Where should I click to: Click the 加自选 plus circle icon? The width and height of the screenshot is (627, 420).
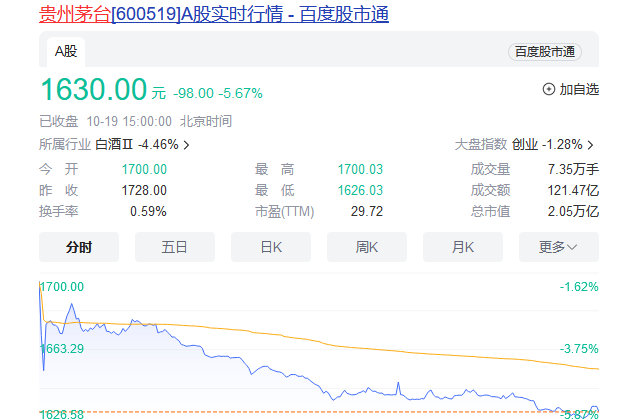coord(549,89)
